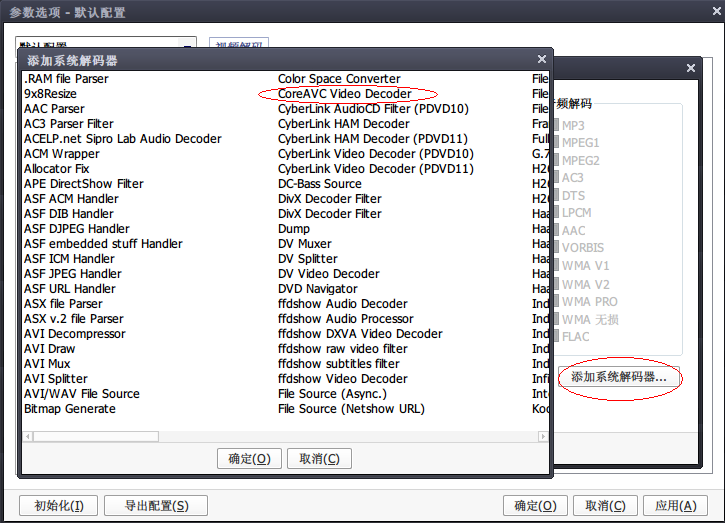Screen dimensions: 725x523
Task: Click the decoder list horizontal scrollbar thumb
Action: [96, 437]
